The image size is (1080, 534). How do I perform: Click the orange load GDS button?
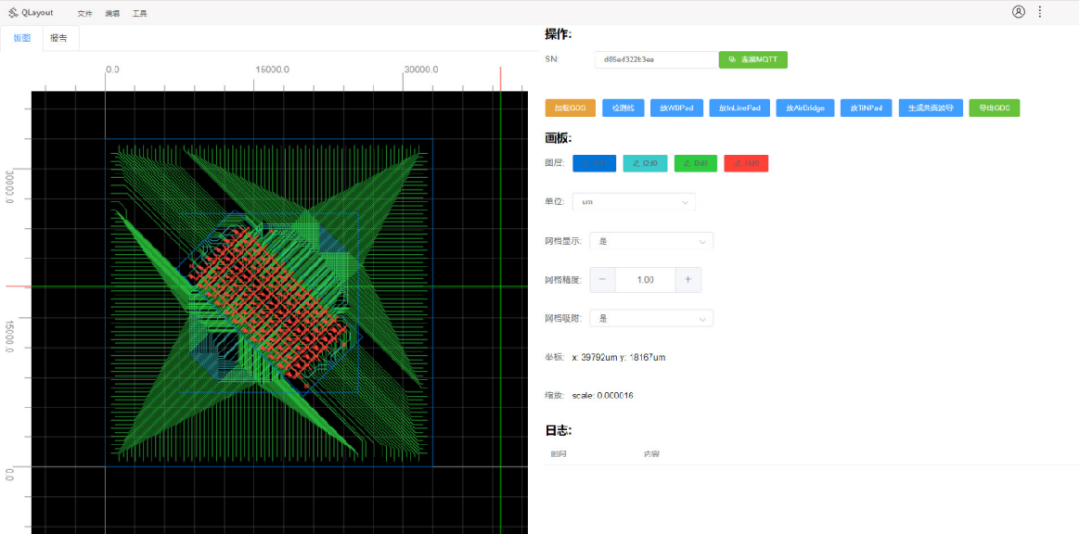[570, 108]
